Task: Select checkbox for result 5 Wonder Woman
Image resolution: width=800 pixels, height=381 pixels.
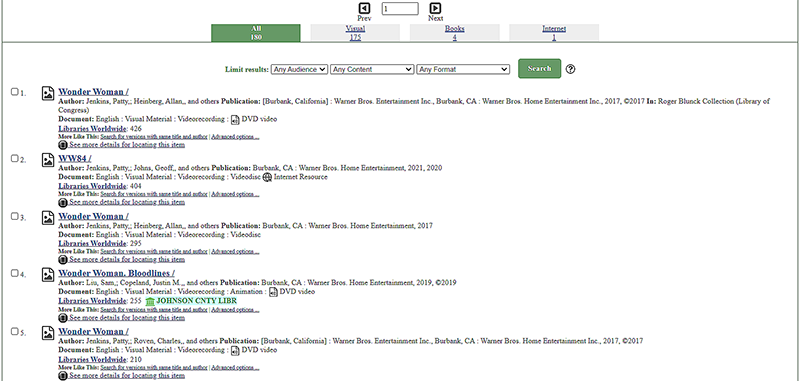Action: click(x=15, y=331)
